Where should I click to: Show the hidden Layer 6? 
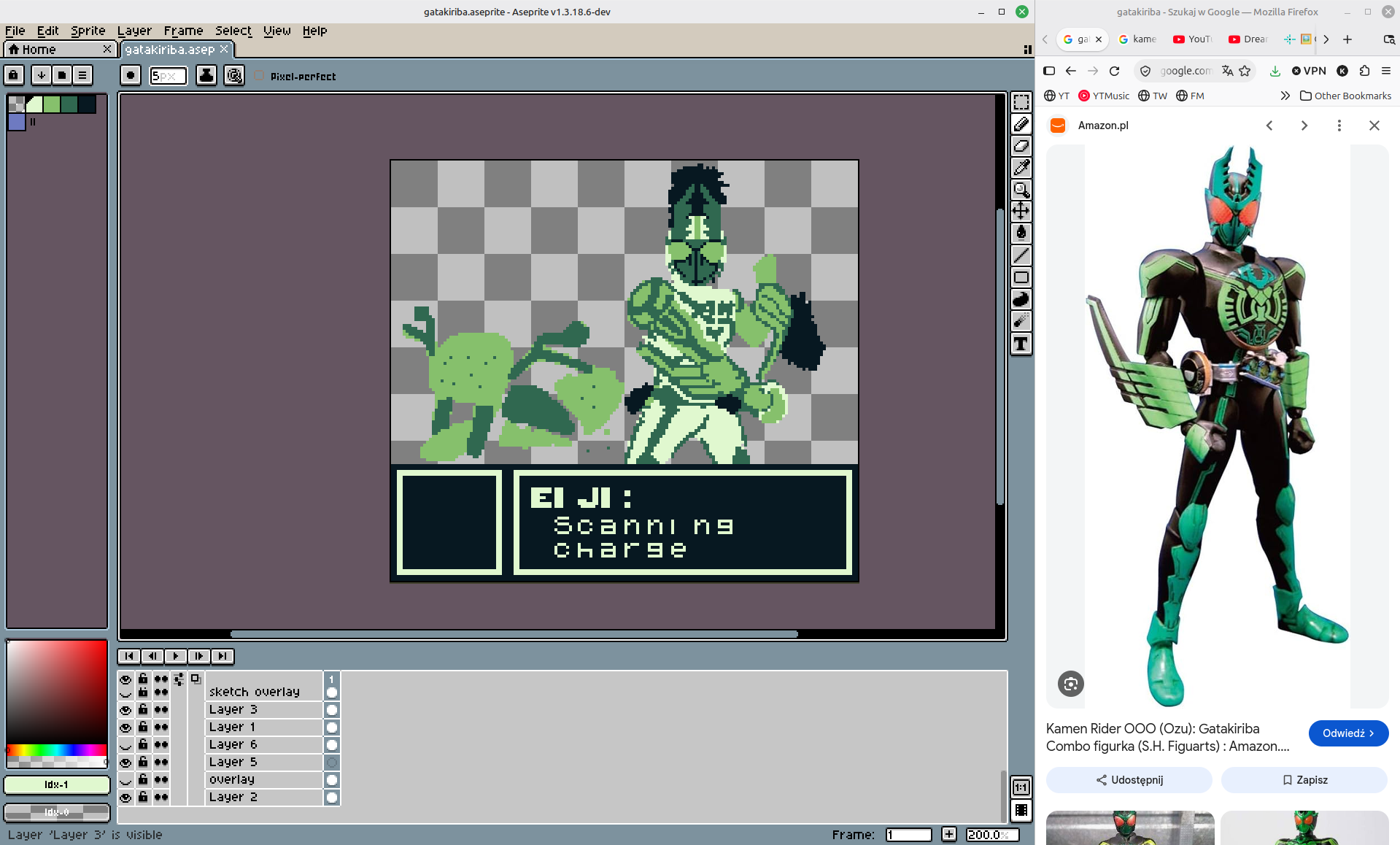tap(125, 745)
